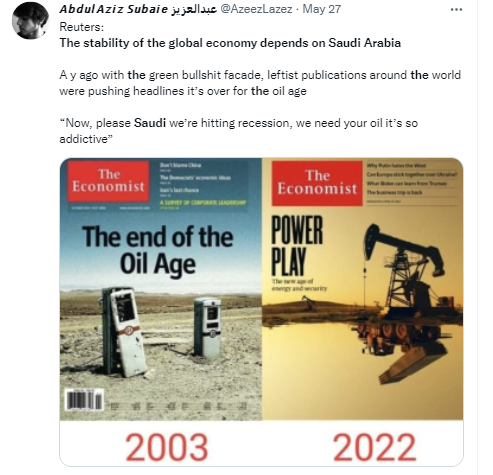Click the 2003 Economist cover image
This screenshot has height=475, width=493.
[161, 289]
